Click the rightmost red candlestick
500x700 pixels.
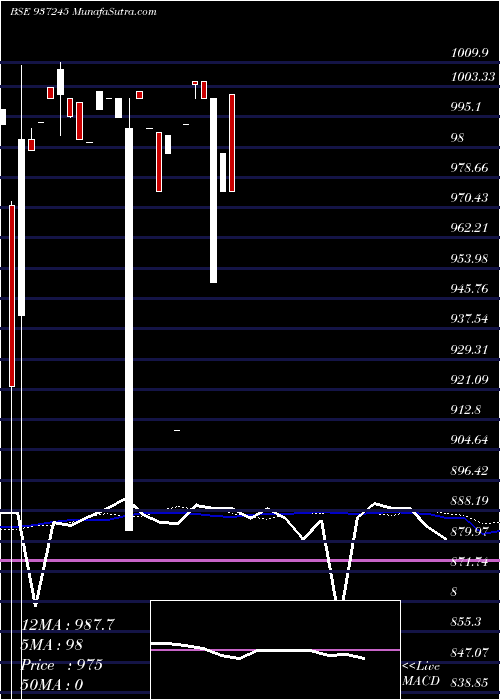232,143
